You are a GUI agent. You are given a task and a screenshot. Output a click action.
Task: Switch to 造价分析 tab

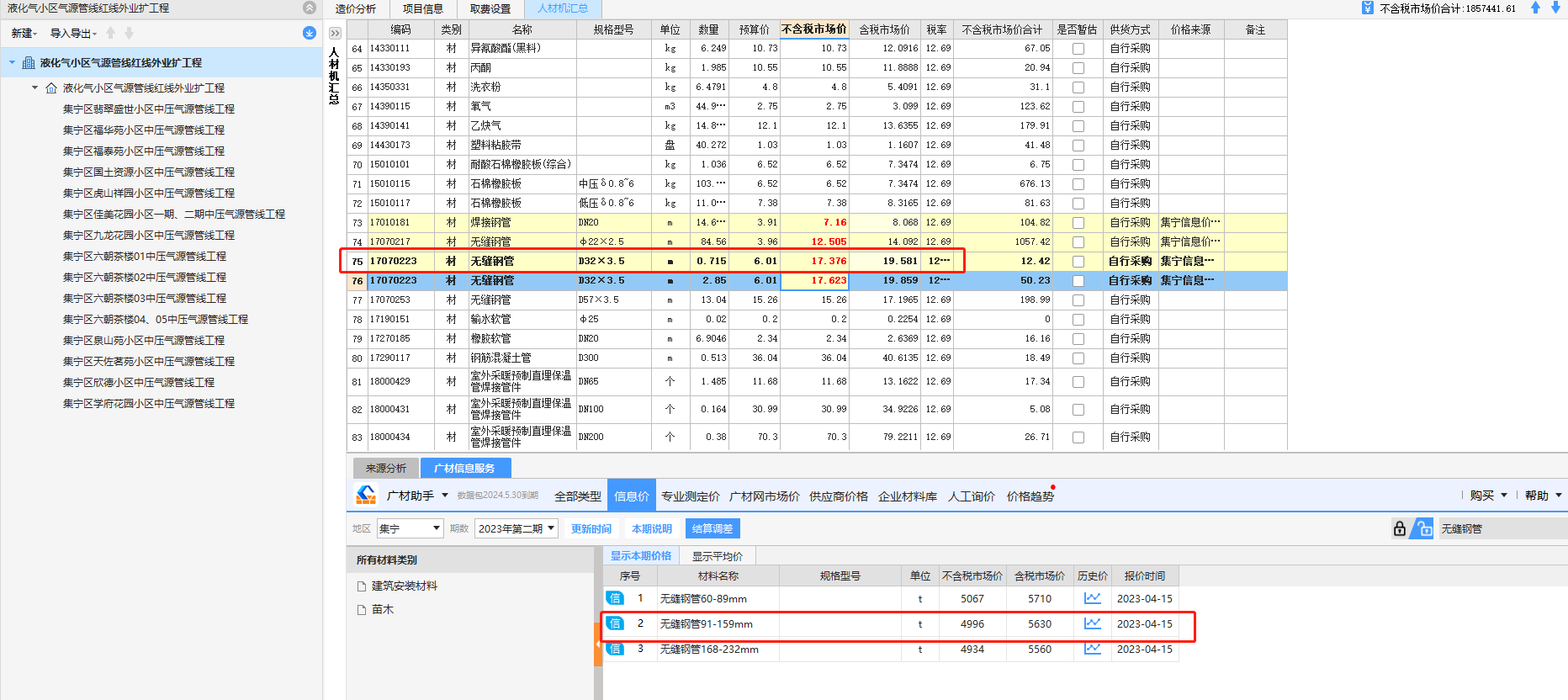click(356, 9)
